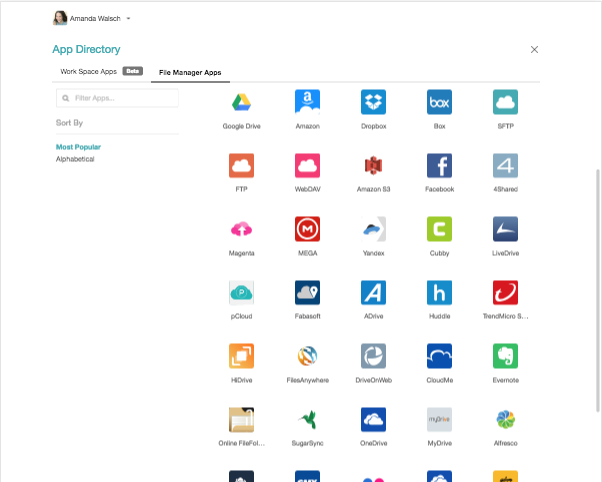
Task: Click the magnifier icon in filter box
Action: click(66, 98)
